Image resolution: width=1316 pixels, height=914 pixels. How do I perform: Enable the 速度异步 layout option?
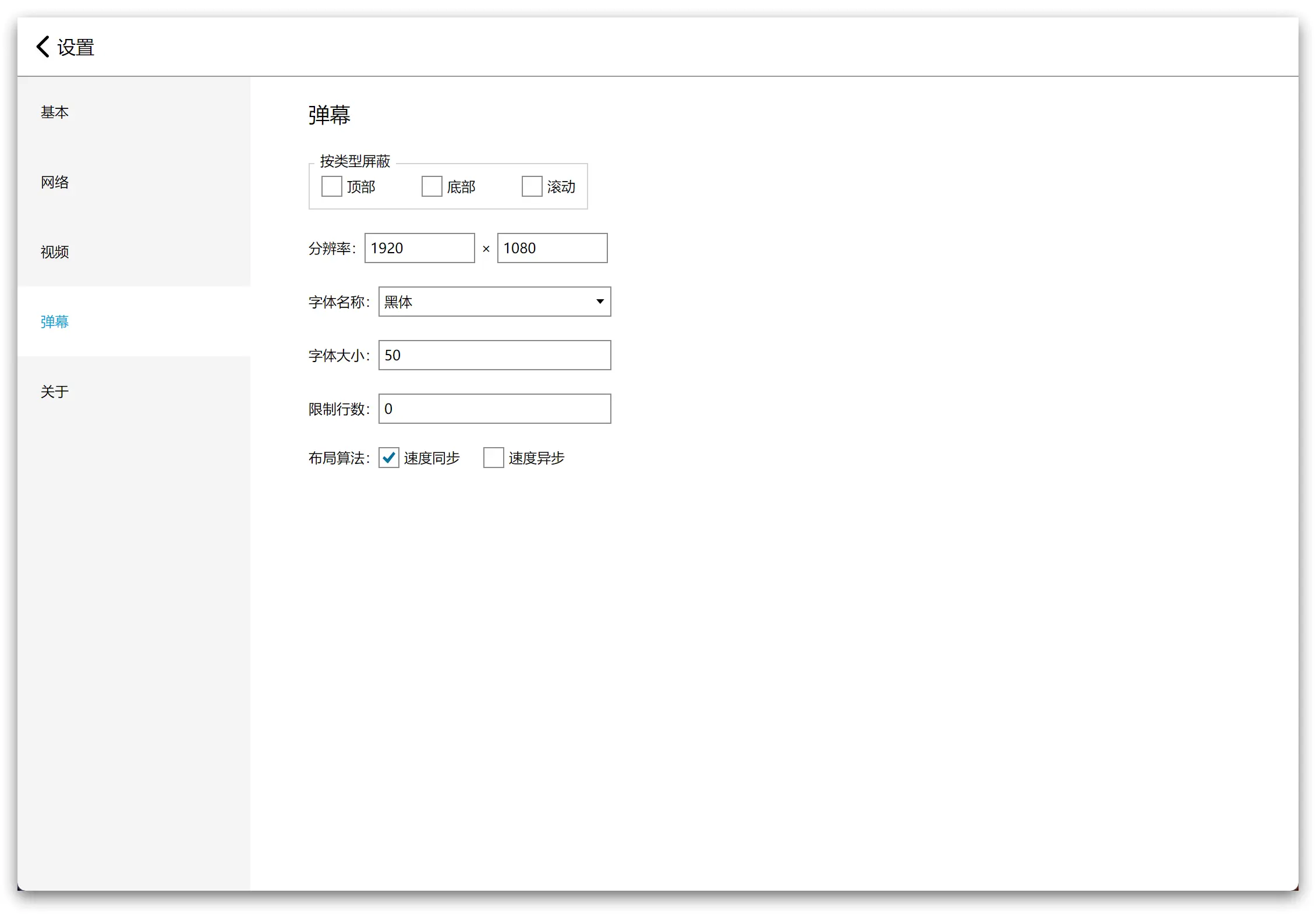pyautogui.click(x=494, y=458)
